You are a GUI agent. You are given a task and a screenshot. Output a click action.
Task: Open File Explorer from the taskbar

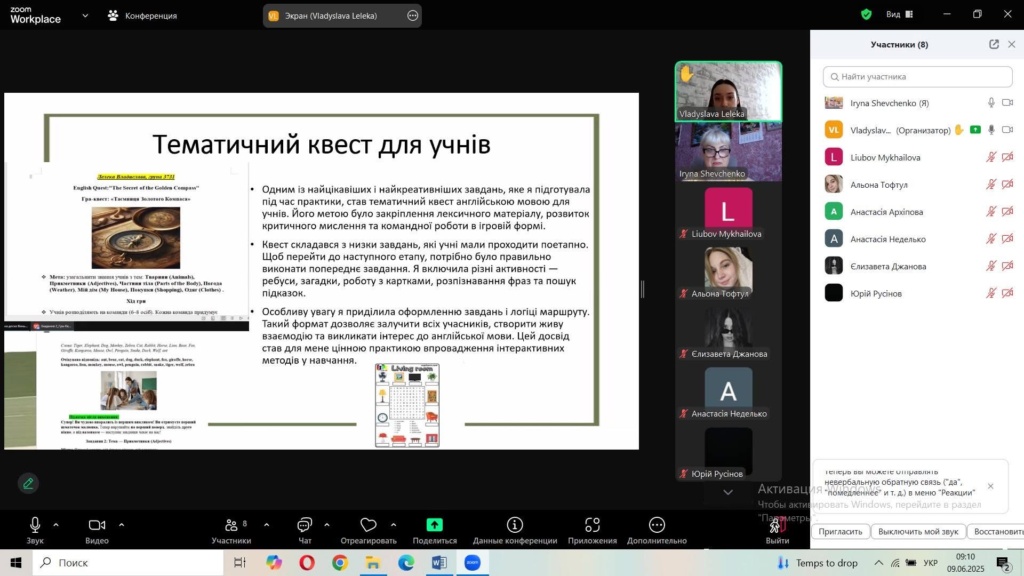(x=373, y=562)
